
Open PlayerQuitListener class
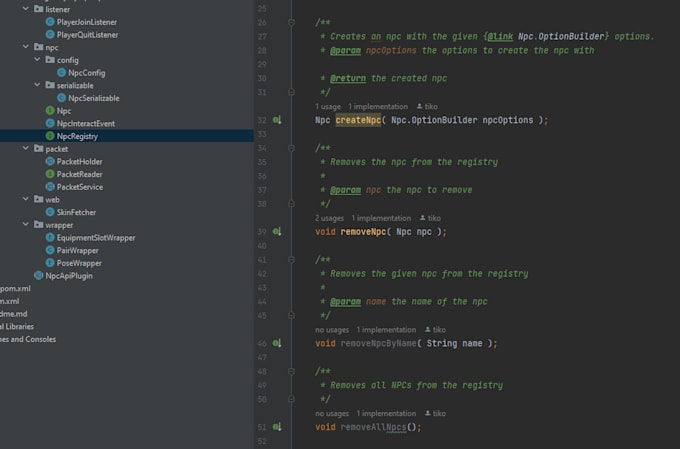click(87, 35)
